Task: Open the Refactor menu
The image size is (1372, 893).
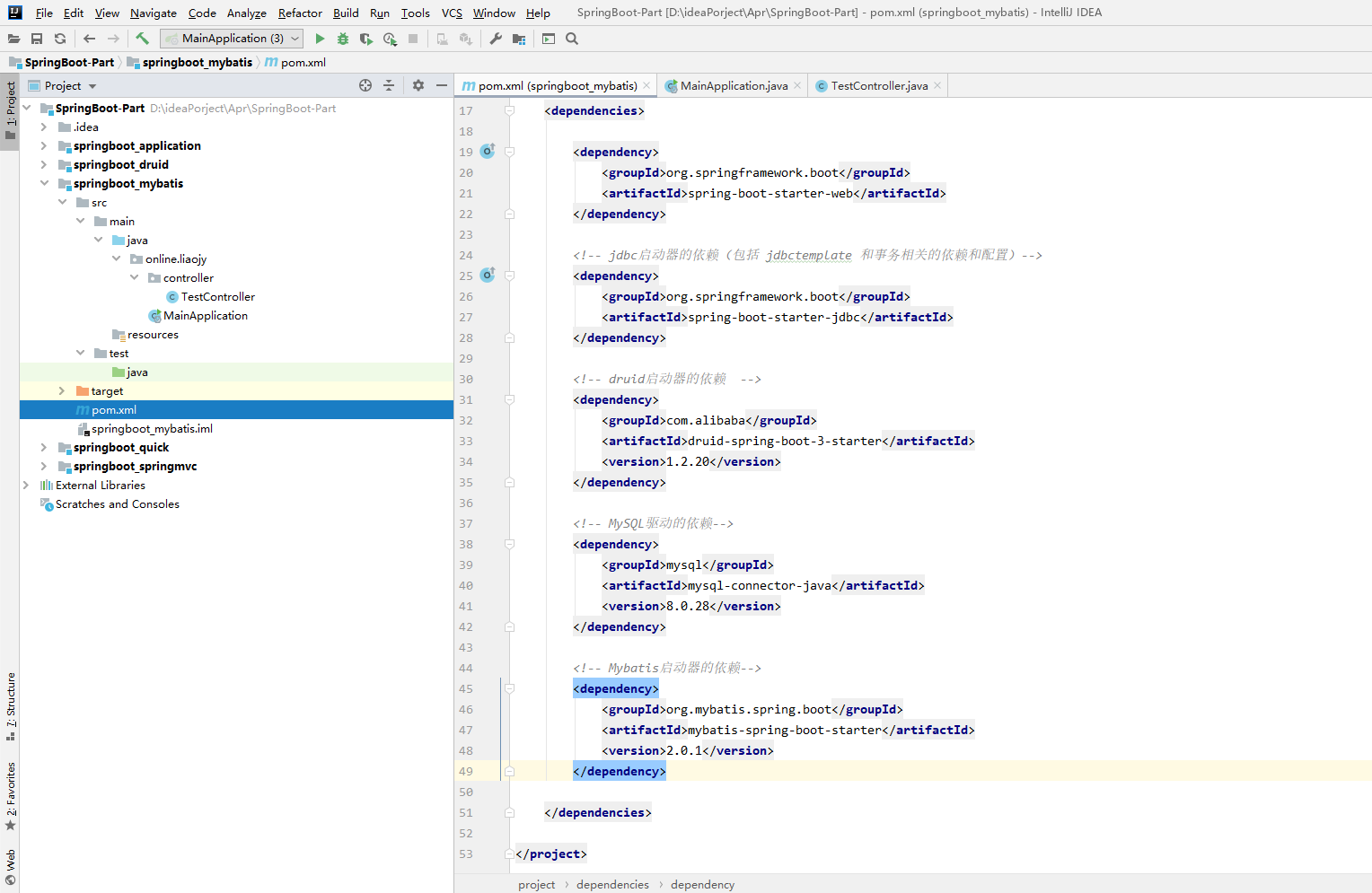Action: click(300, 13)
